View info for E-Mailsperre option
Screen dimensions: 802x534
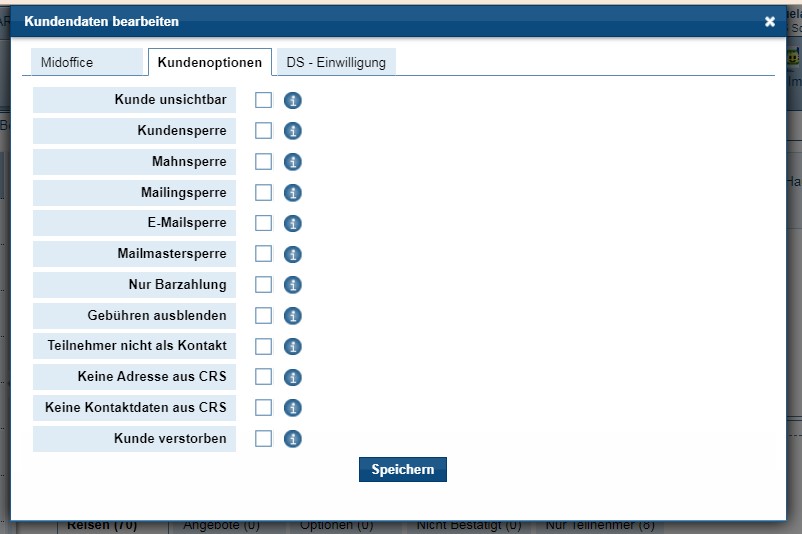[293, 223]
